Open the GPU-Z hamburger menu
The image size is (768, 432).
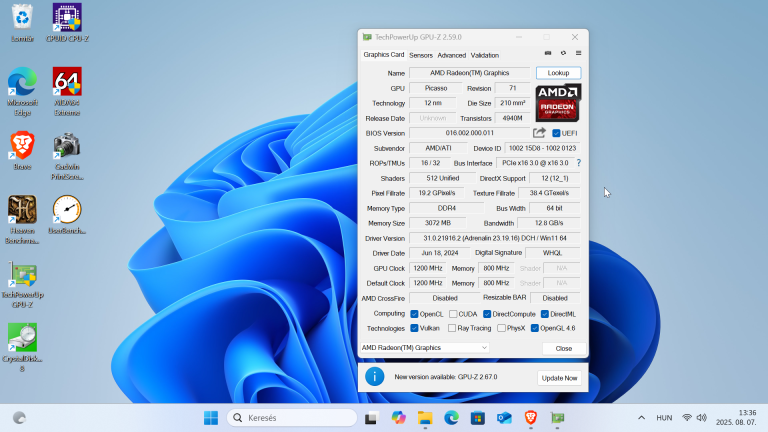578,53
